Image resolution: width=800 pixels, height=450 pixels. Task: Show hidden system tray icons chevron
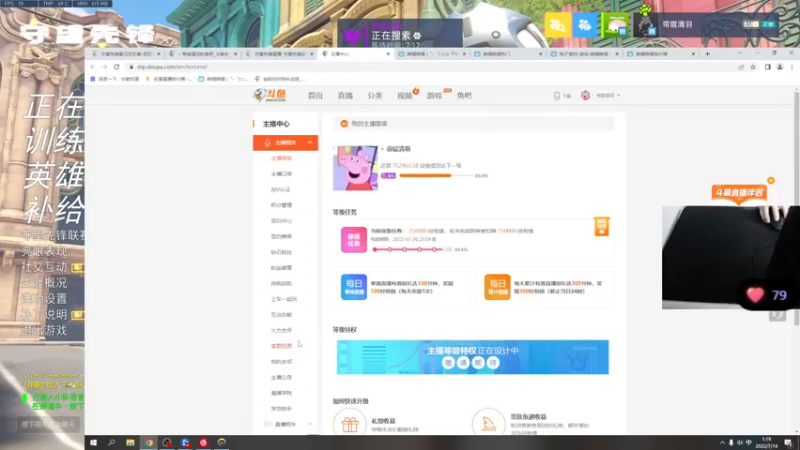(722, 442)
